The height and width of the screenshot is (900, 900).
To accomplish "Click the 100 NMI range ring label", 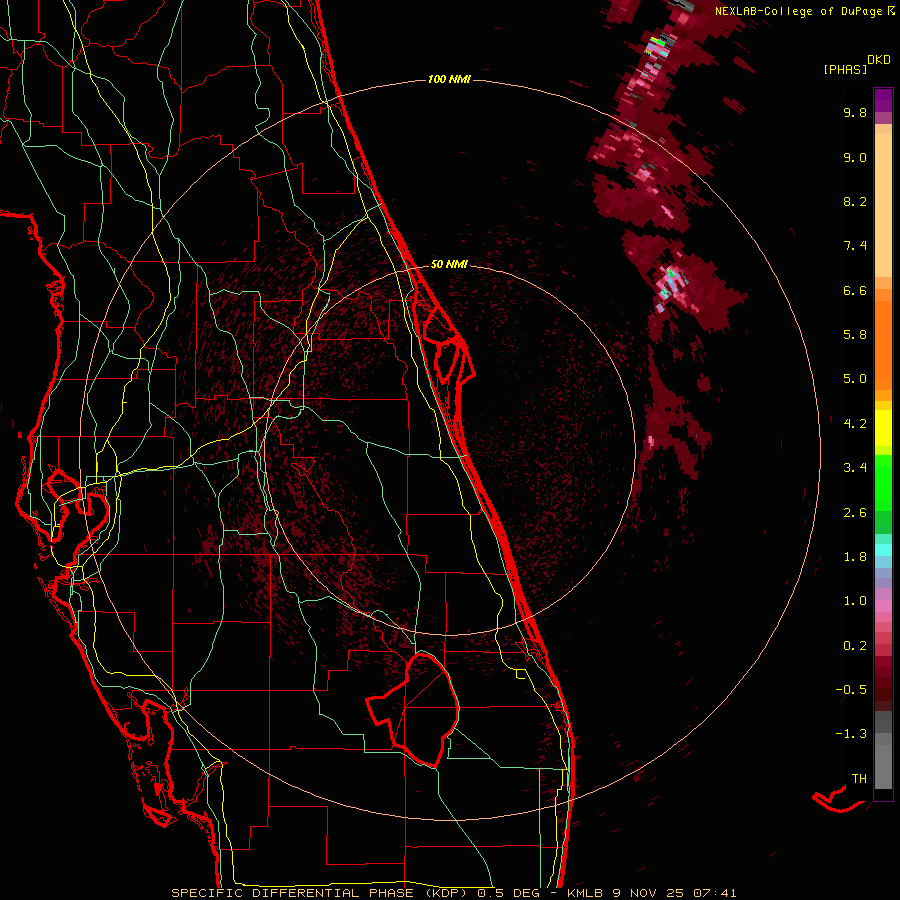I will (449, 79).
